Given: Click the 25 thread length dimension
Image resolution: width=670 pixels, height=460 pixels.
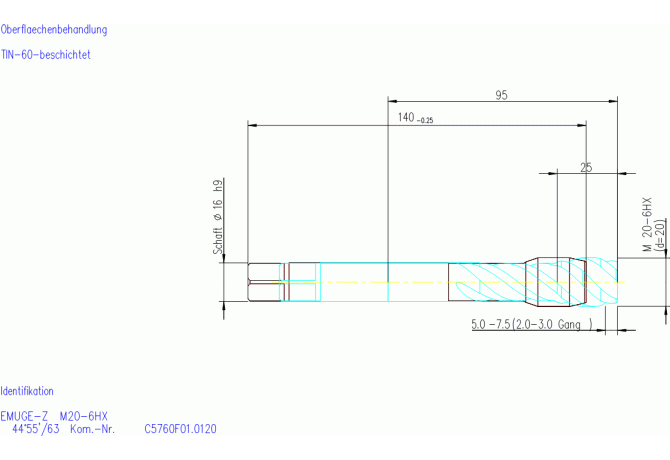Looking at the screenshot, I should pos(586,167).
